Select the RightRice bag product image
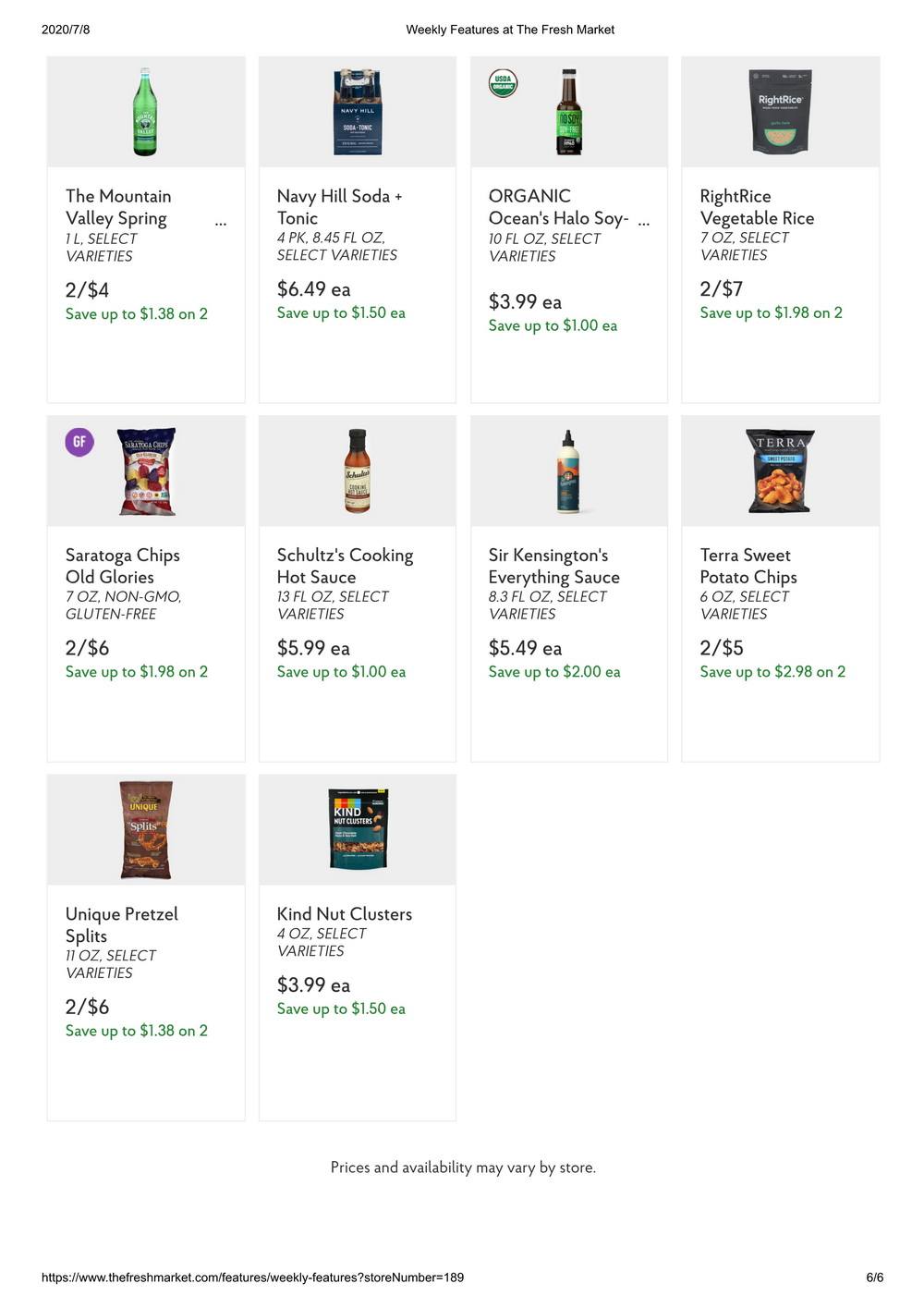The height and width of the screenshot is (1308, 924). [x=780, y=112]
